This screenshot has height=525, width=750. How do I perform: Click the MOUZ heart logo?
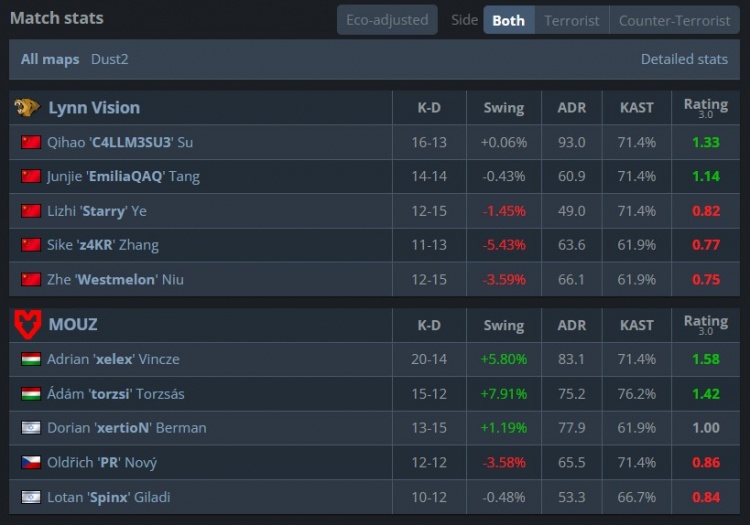pos(28,325)
